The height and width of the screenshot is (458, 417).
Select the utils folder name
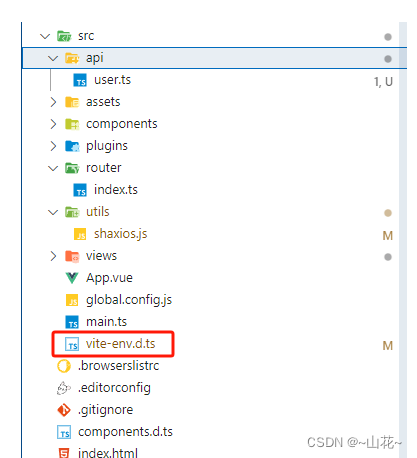click(x=98, y=212)
